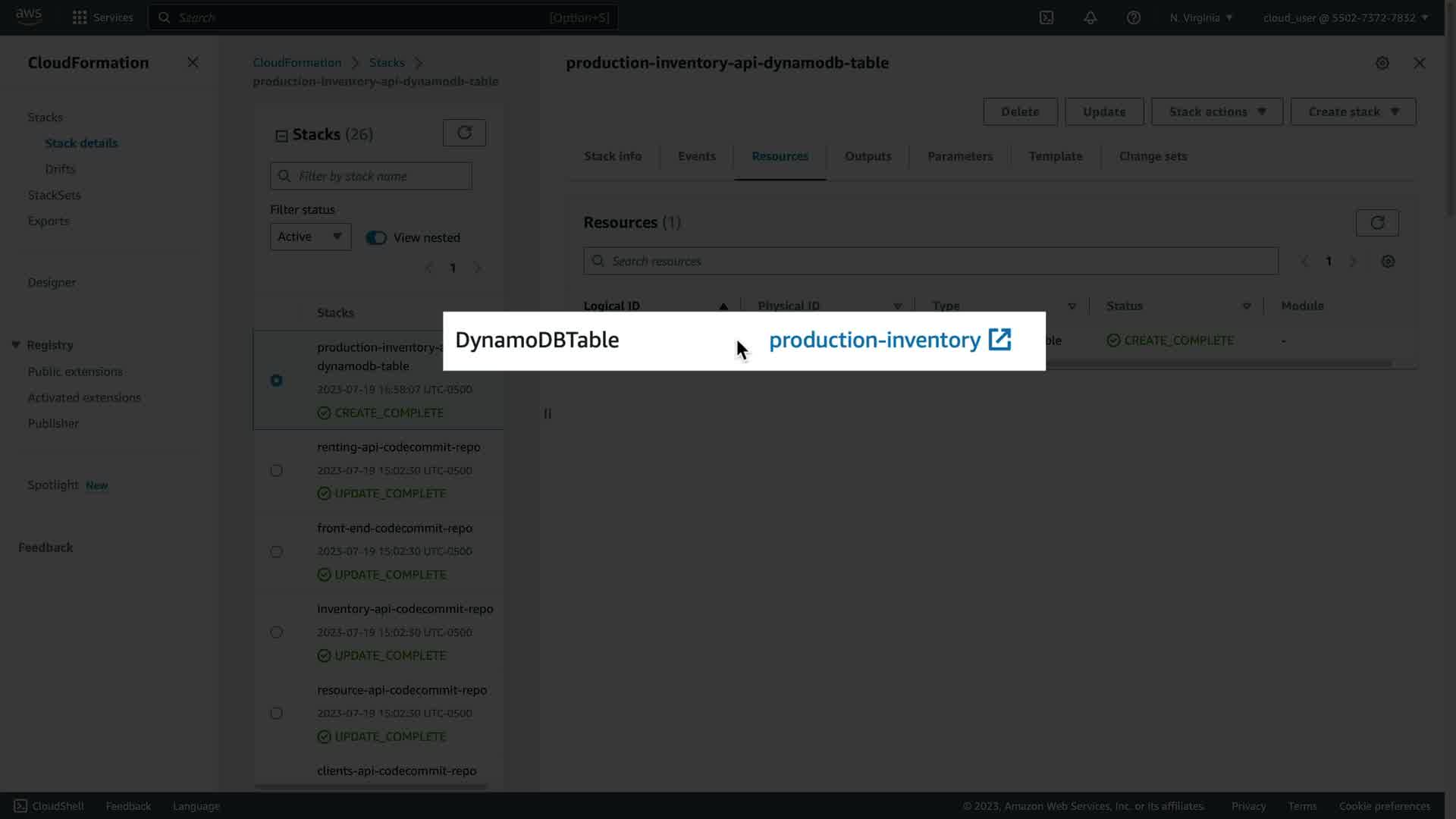The height and width of the screenshot is (819, 1456).
Task: Click the Search resources input field
Action: click(931, 262)
